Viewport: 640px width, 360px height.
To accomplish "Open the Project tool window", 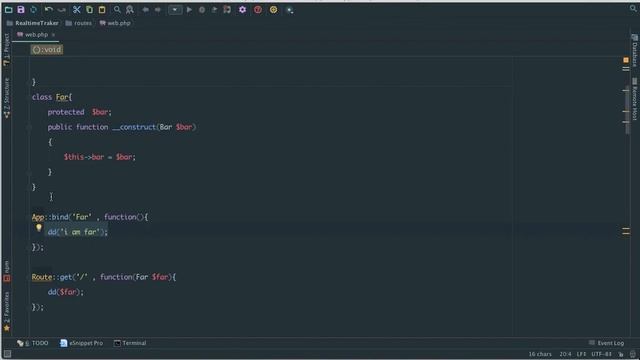I will (x=6, y=49).
